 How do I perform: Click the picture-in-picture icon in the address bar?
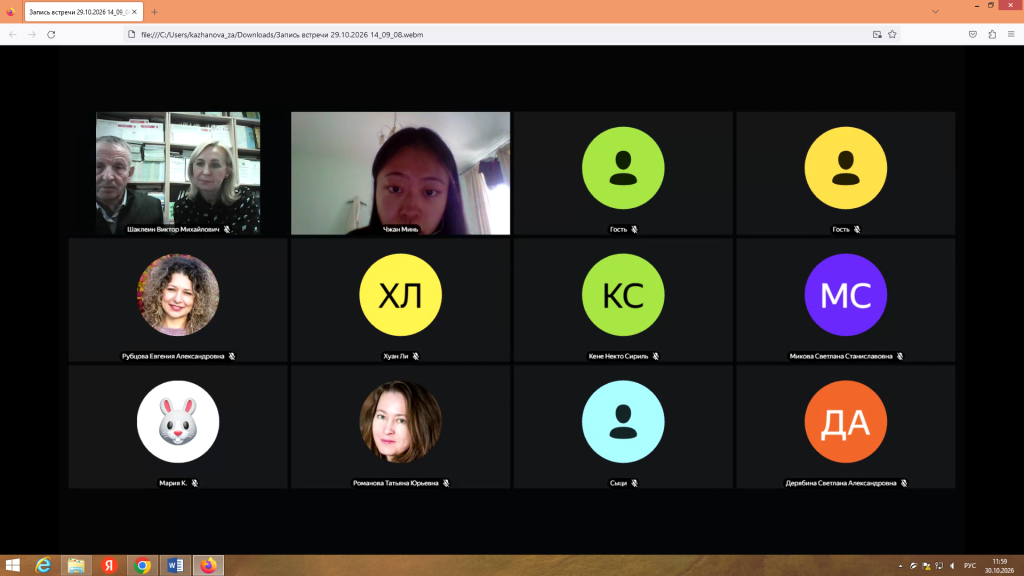pos(877,35)
